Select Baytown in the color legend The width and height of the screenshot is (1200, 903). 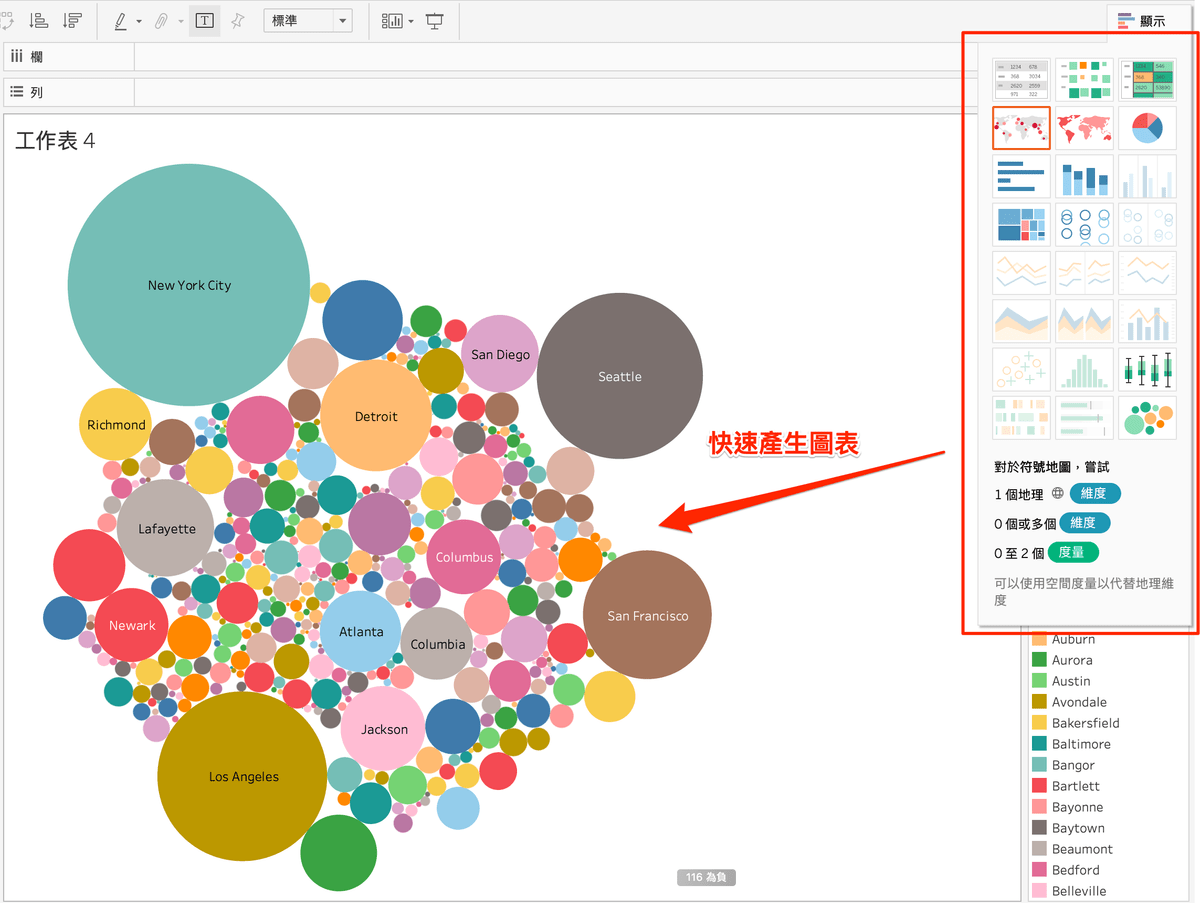coord(1078,828)
